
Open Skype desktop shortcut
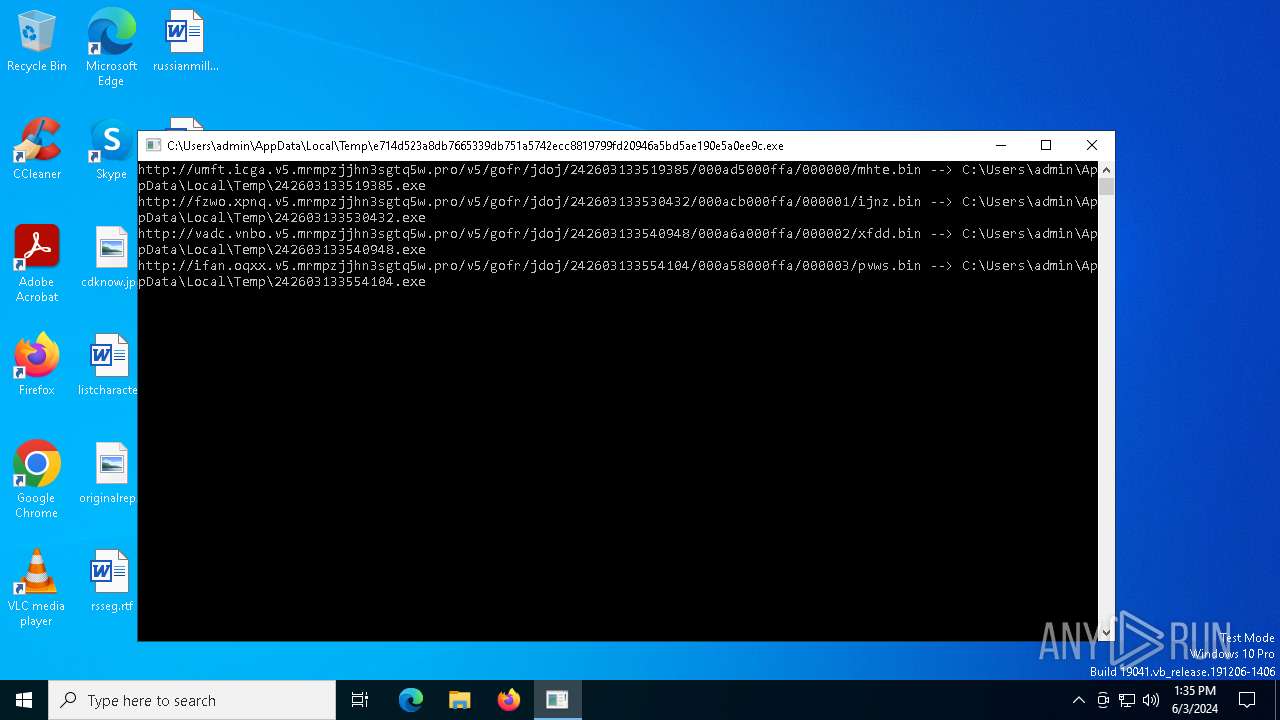coord(111,150)
